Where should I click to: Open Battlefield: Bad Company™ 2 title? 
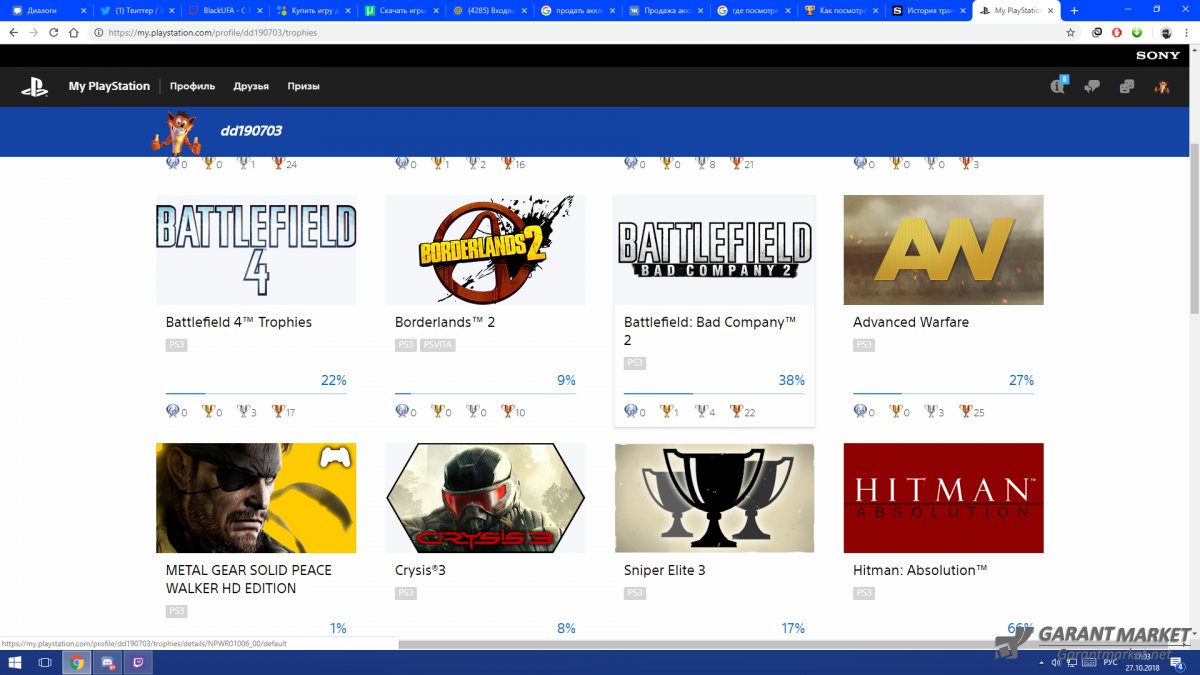[x=710, y=331]
